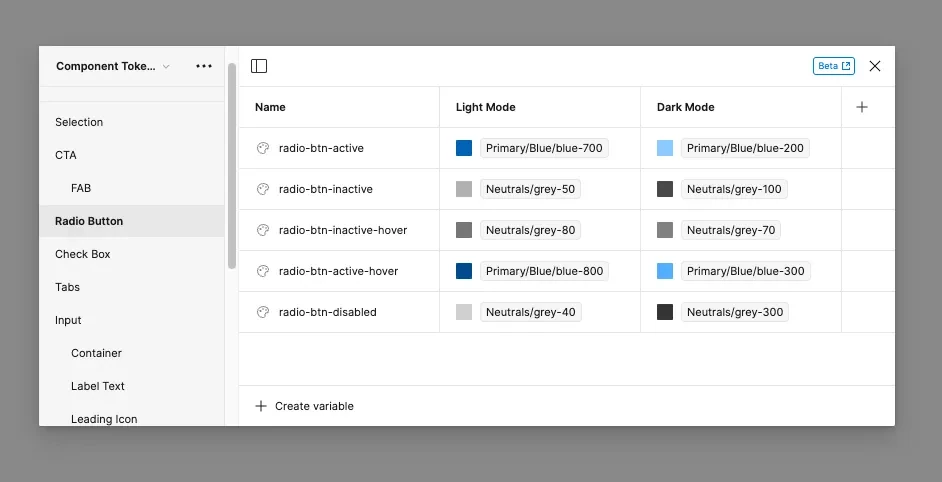This screenshot has width=942, height=482.
Task: Click the Primary/Blue/blue-800 alias chip
Action: pyautogui.click(x=544, y=271)
